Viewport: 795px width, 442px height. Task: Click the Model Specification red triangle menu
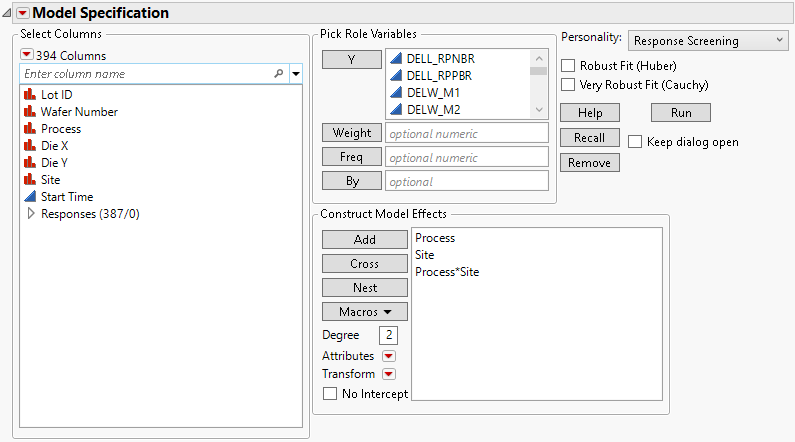[x=23, y=13]
